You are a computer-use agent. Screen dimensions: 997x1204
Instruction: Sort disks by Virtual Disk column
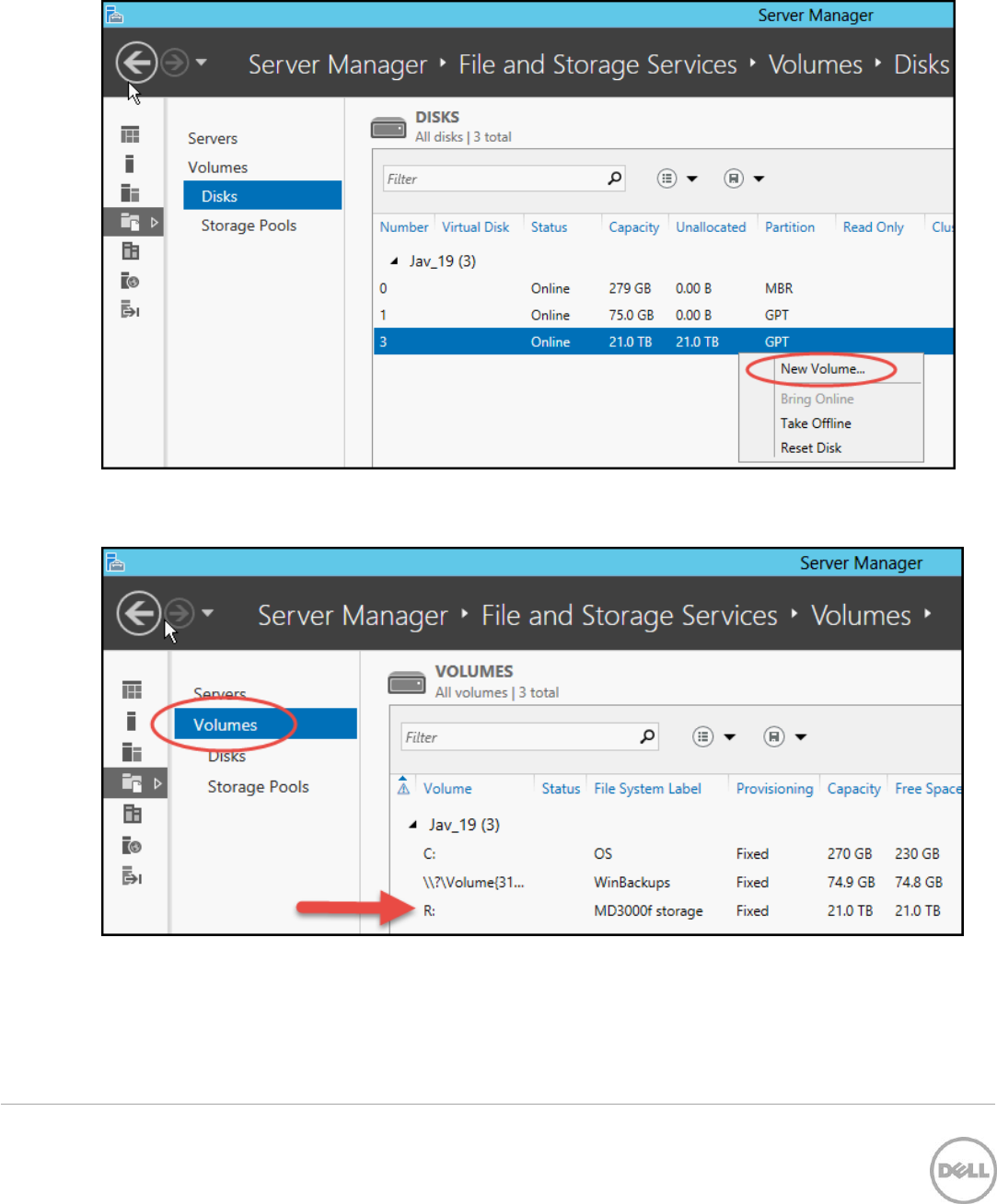coord(475,227)
